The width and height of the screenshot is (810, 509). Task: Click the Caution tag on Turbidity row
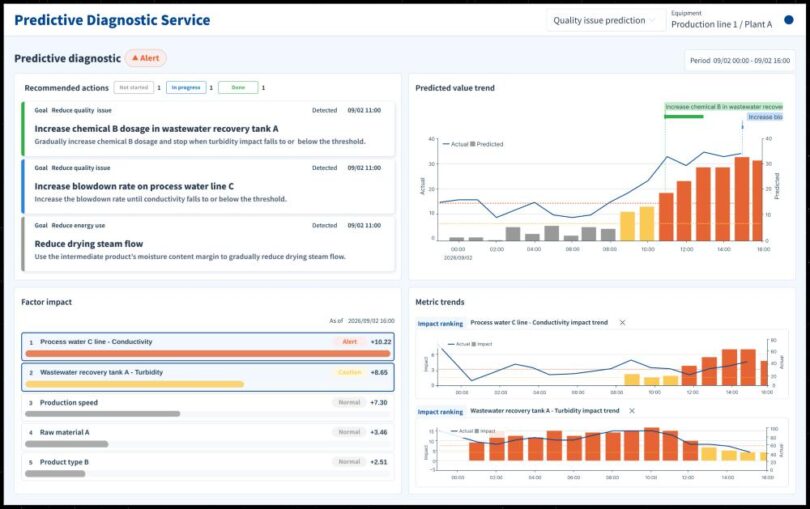click(x=349, y=372)
